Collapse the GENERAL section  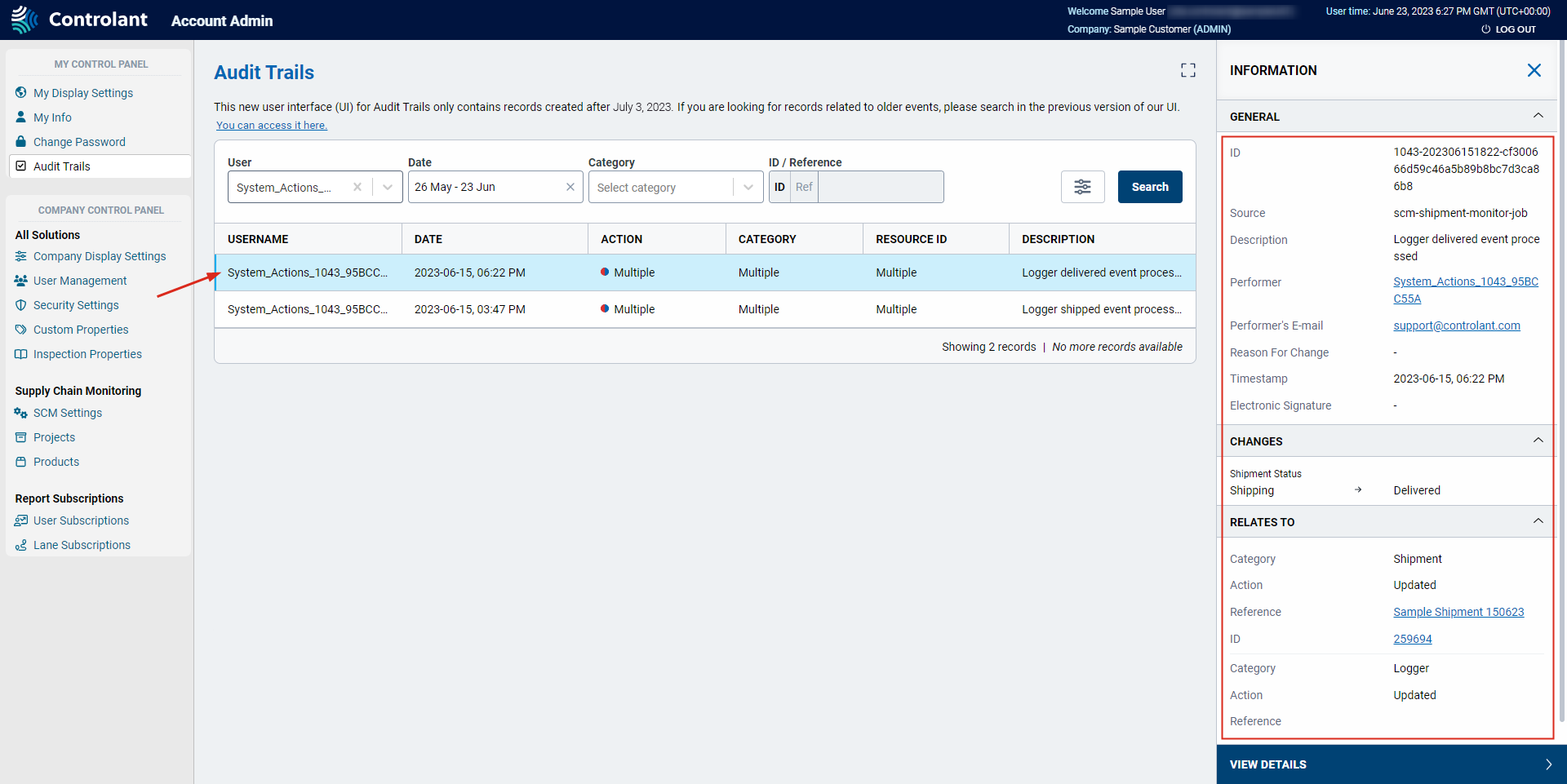coord(1538,116)
